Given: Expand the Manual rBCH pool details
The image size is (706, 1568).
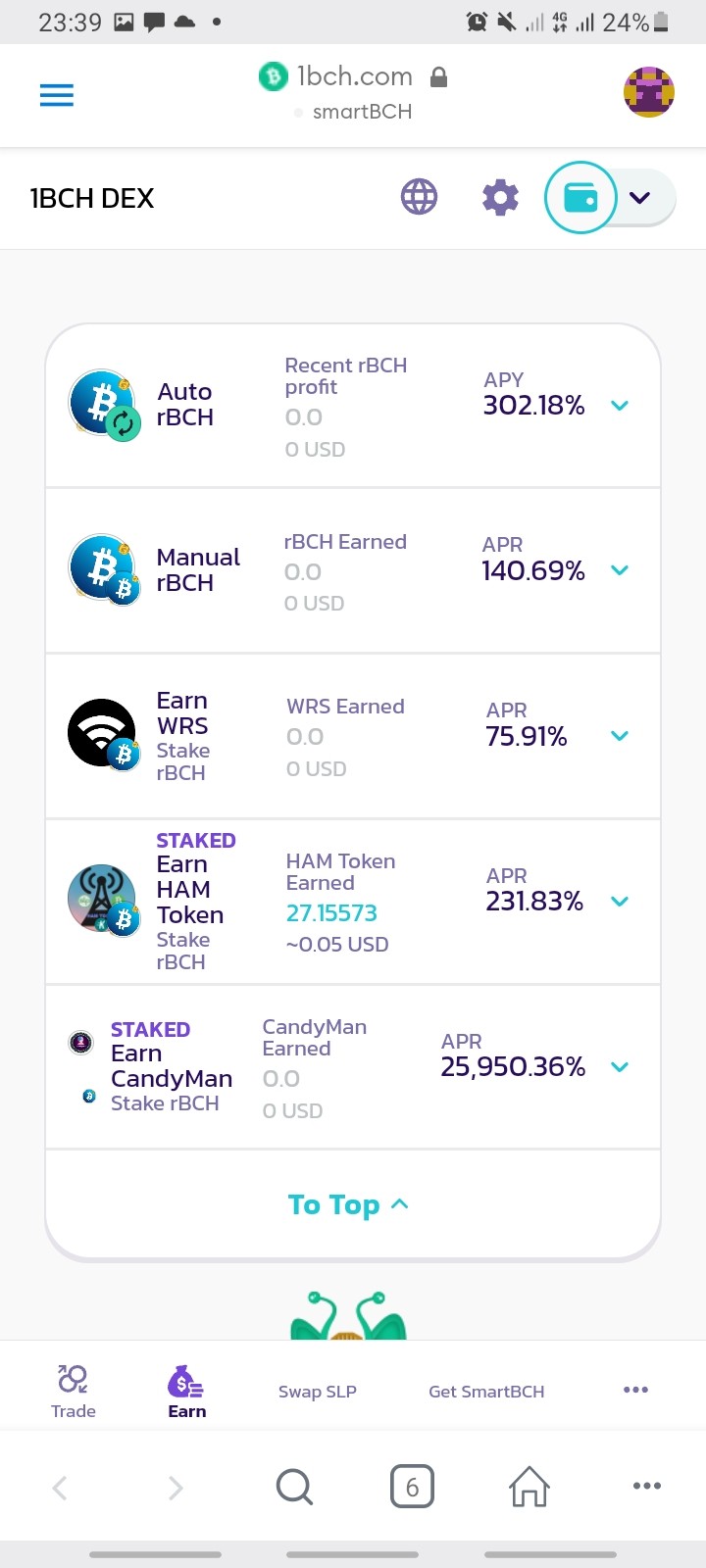Looking at the screenshot, I should 620,569.
